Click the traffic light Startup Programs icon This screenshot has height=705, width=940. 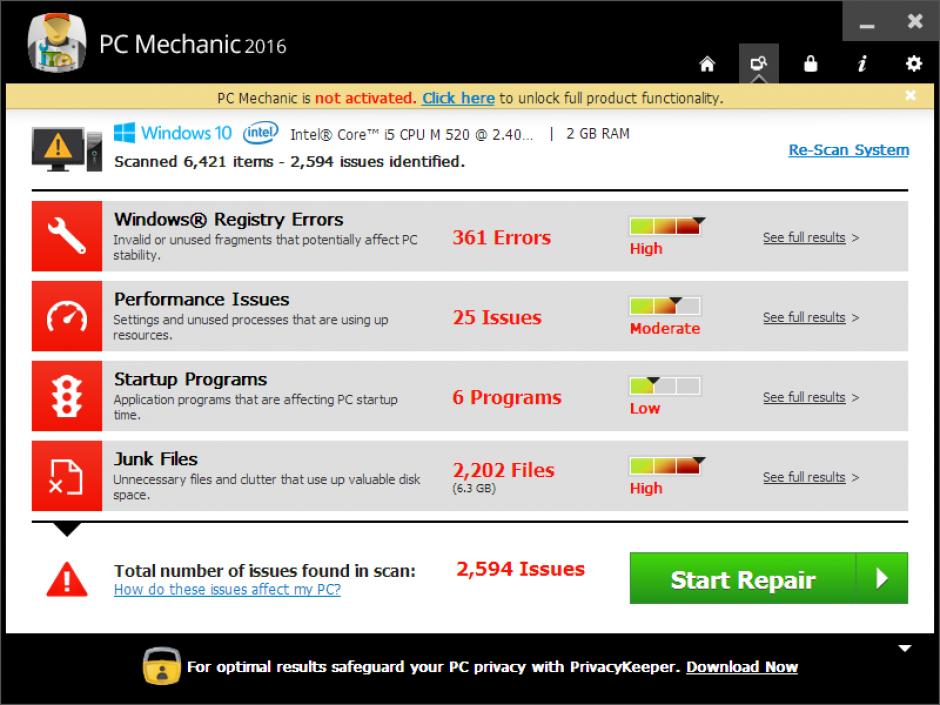point(67,396)
